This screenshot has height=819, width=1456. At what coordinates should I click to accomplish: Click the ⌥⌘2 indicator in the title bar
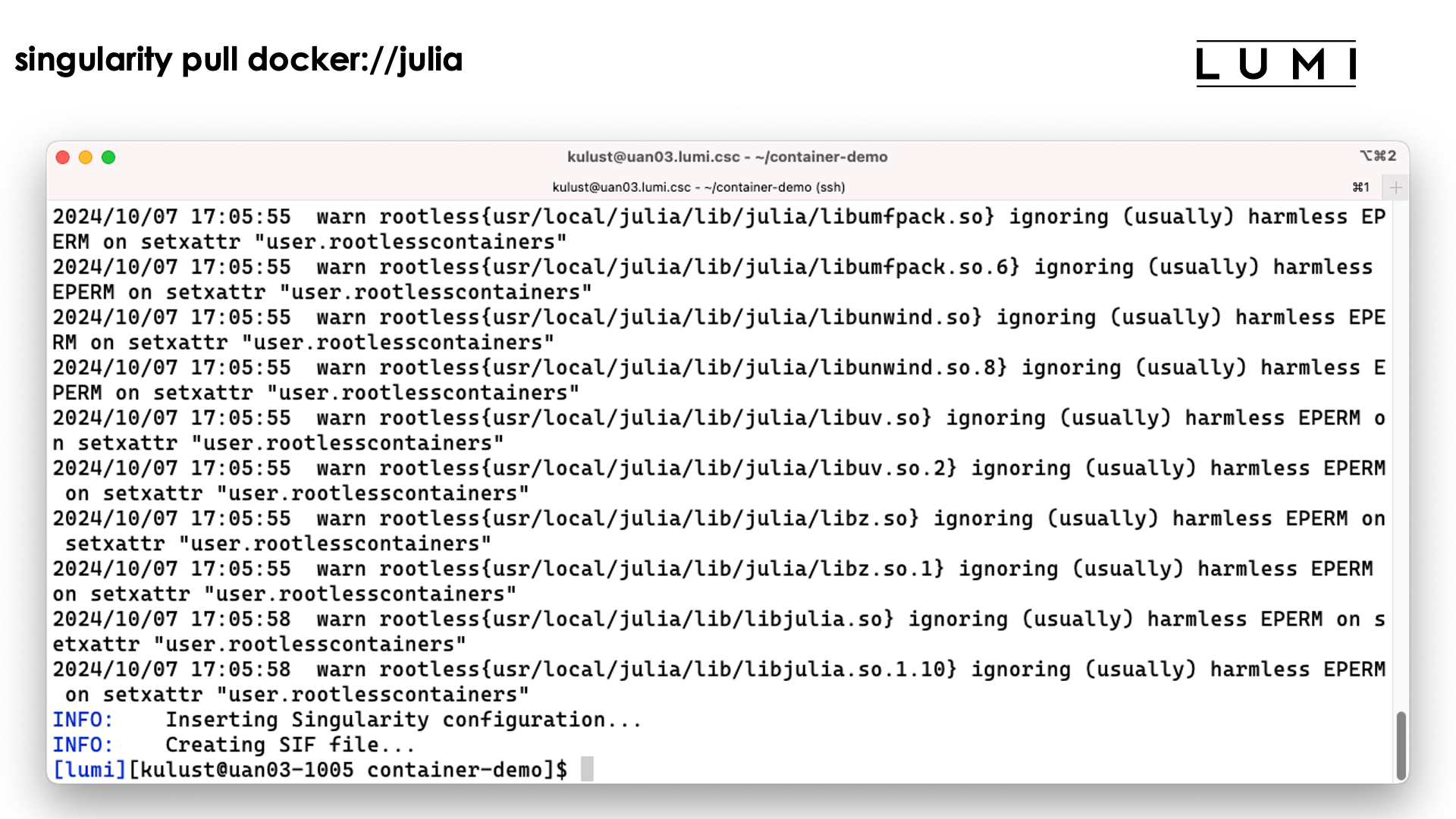coord(1377,155)
